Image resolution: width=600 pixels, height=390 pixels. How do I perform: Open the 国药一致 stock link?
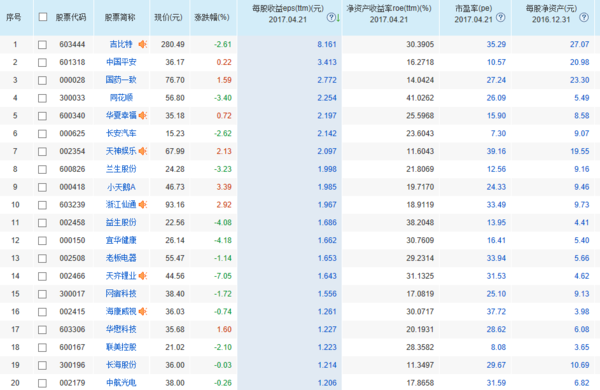pos(121,80)
